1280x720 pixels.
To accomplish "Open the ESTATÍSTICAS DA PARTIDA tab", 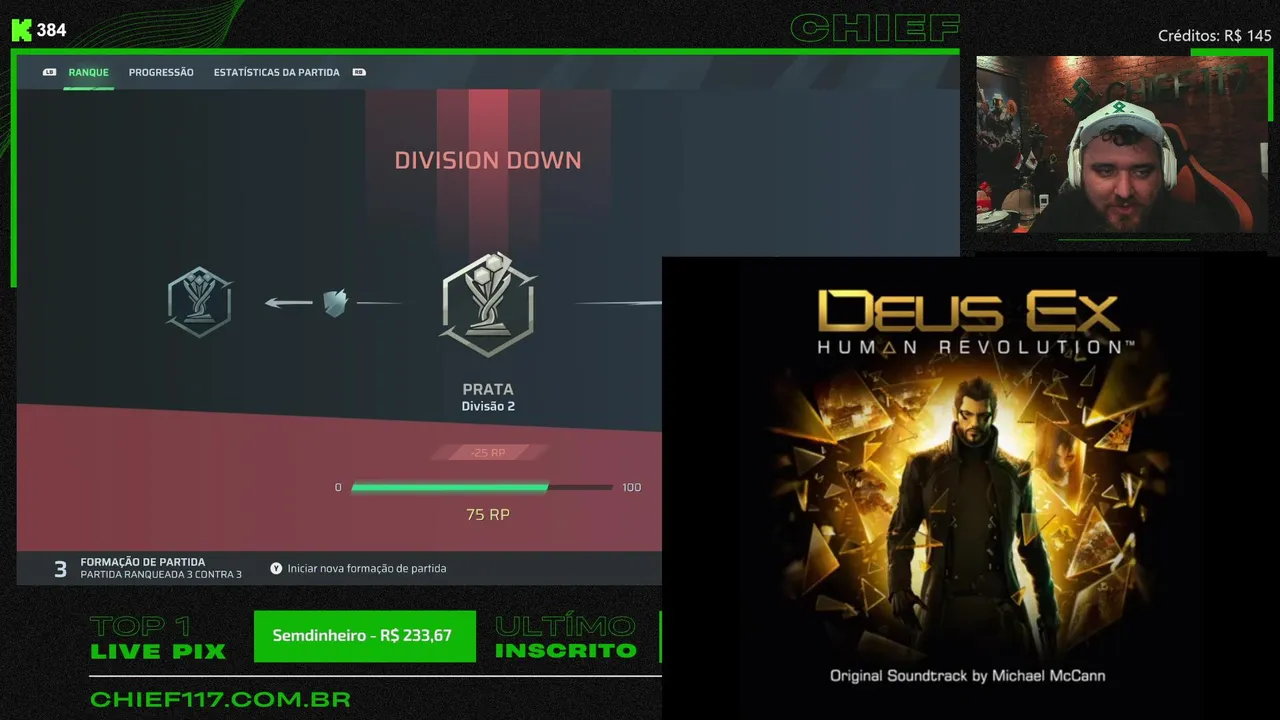I will 276,73.
